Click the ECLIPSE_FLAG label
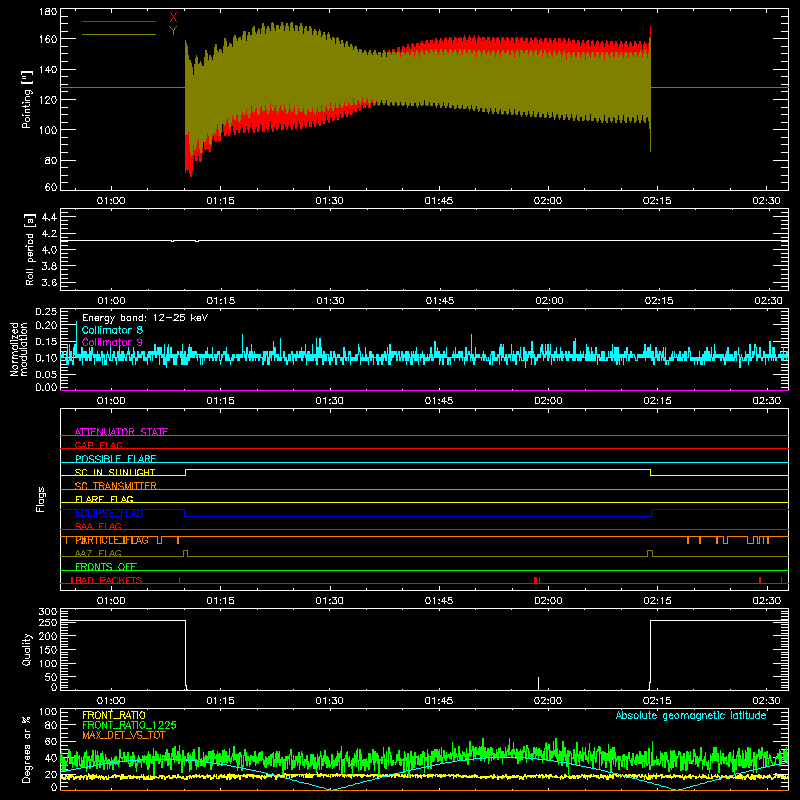The image size is (800, 800). click(109, 513)
